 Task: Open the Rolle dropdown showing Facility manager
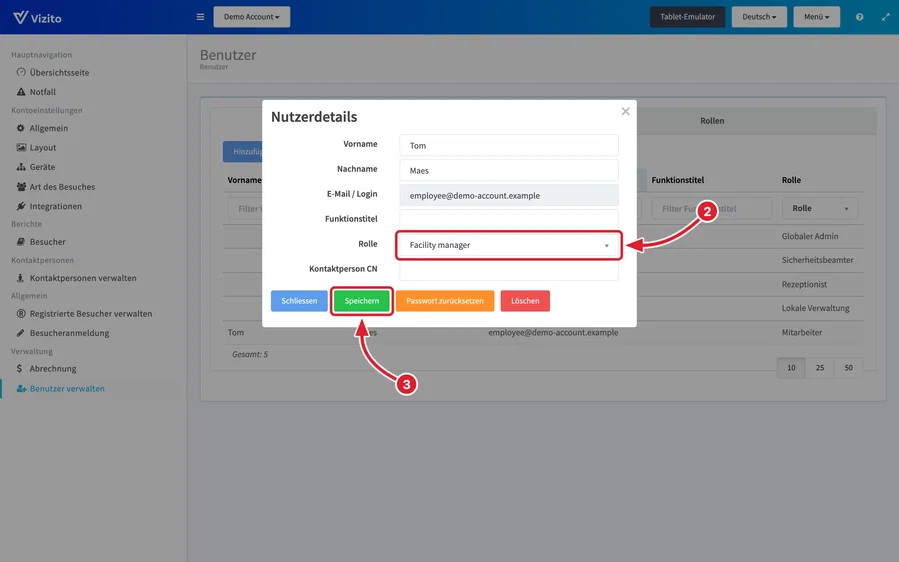click(x=509, y=245)
